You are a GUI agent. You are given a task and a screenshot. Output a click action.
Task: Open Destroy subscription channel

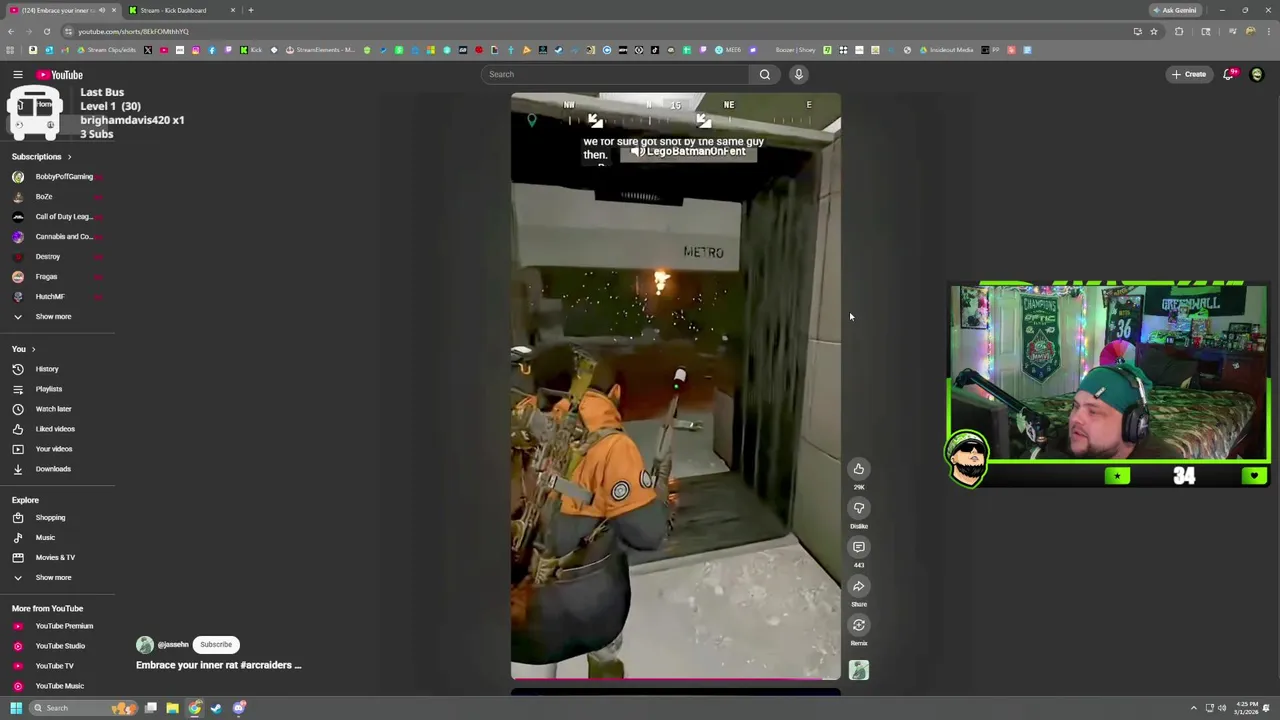point(56,257)
